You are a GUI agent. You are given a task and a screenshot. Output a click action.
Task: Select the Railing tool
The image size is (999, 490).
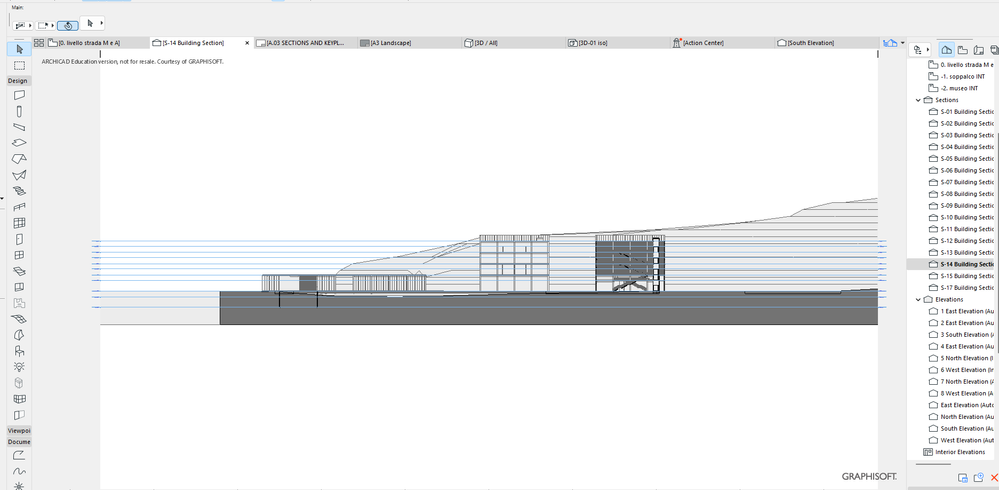[x=19, y=206]
